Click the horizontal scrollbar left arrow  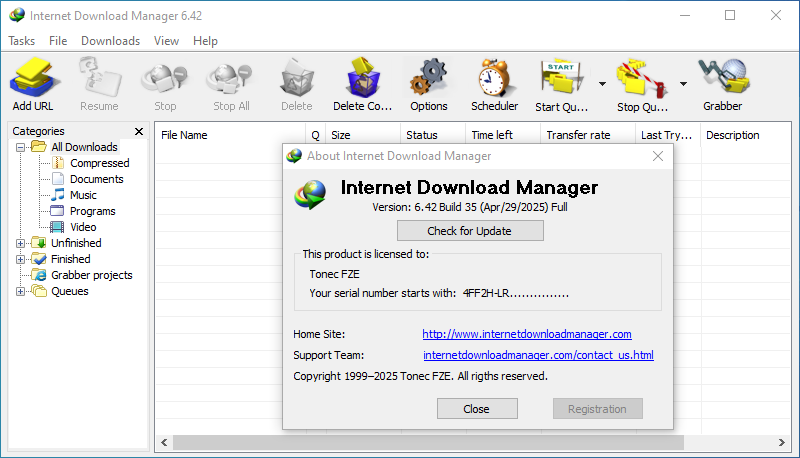tap(164, 442)
